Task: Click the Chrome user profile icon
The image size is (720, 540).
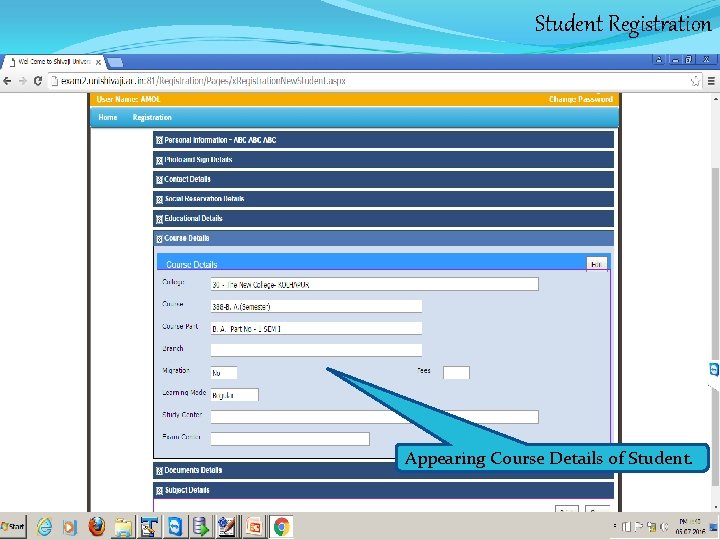Action: click(x=658, y=59)
